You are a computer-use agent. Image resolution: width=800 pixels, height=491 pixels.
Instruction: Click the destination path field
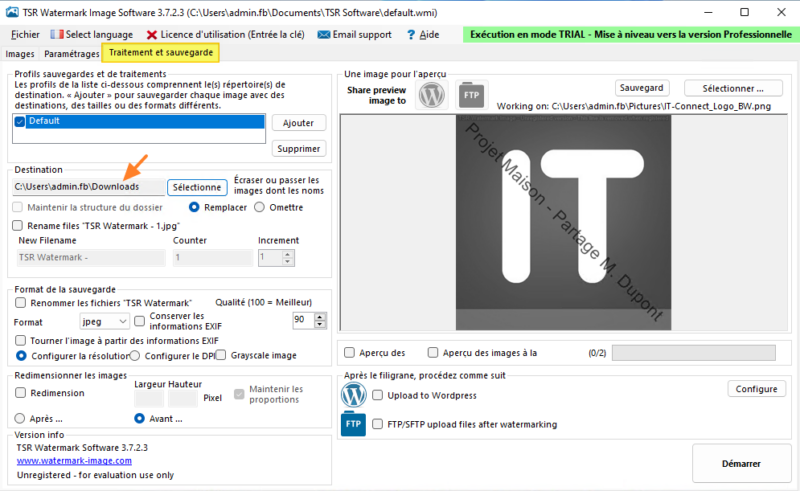click(x=88, y=187)
